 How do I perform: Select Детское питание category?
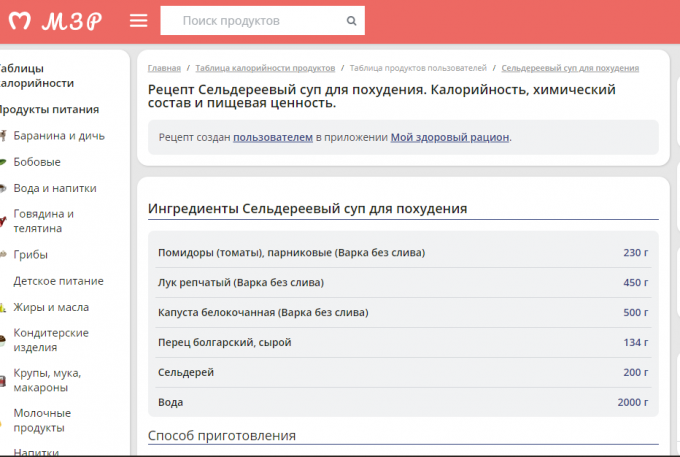coord(51,281)
